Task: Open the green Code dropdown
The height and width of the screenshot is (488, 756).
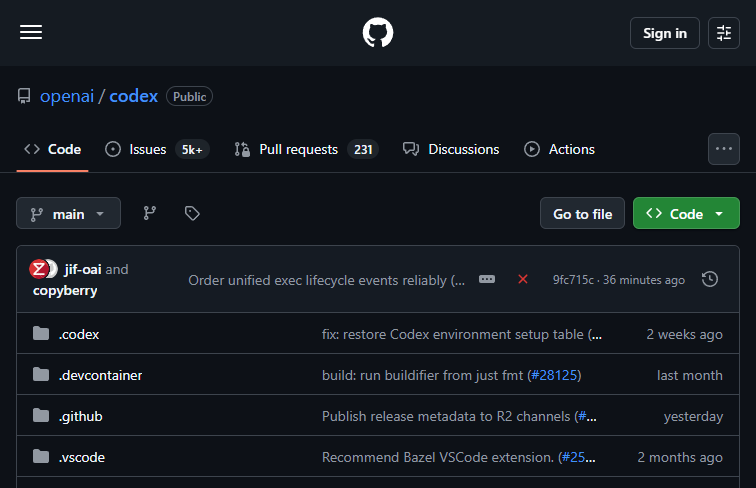Action: [x=686, y=213]
